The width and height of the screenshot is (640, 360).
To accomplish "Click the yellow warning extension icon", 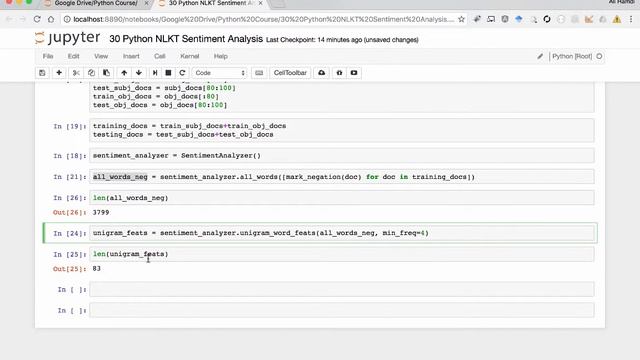I will pyautogui.click(x=617, y=19).
